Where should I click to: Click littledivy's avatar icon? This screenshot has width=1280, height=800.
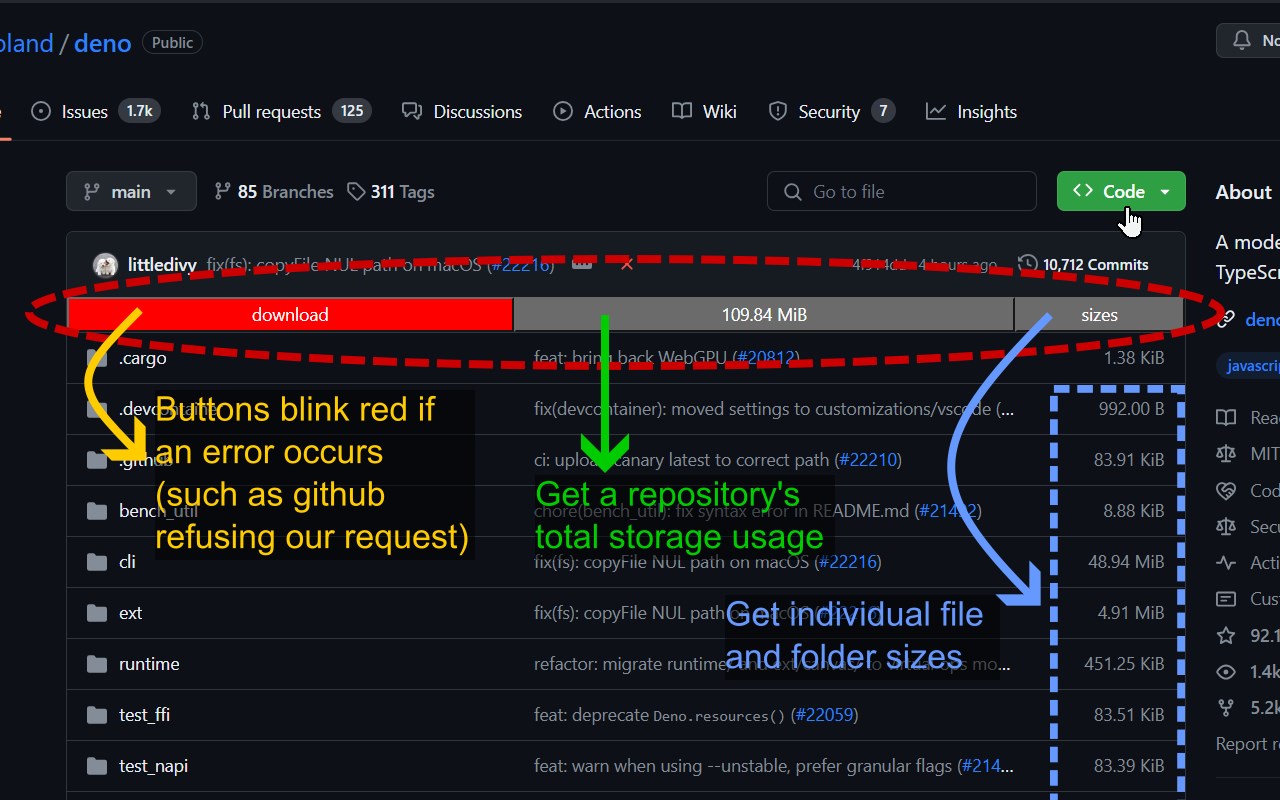coord(105,264)
